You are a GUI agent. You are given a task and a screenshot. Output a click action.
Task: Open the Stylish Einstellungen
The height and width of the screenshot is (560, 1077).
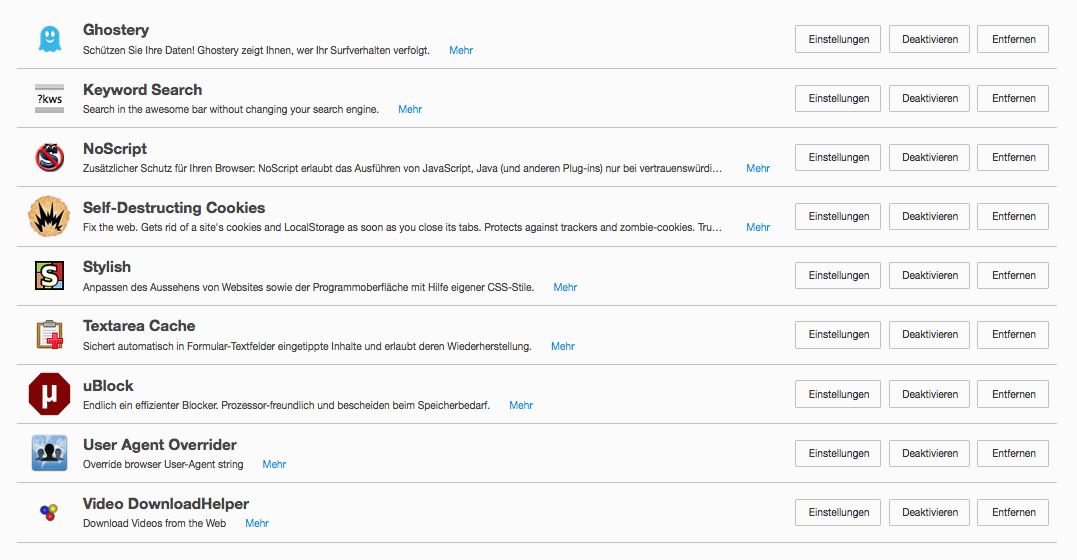click(x=838, y=276)
